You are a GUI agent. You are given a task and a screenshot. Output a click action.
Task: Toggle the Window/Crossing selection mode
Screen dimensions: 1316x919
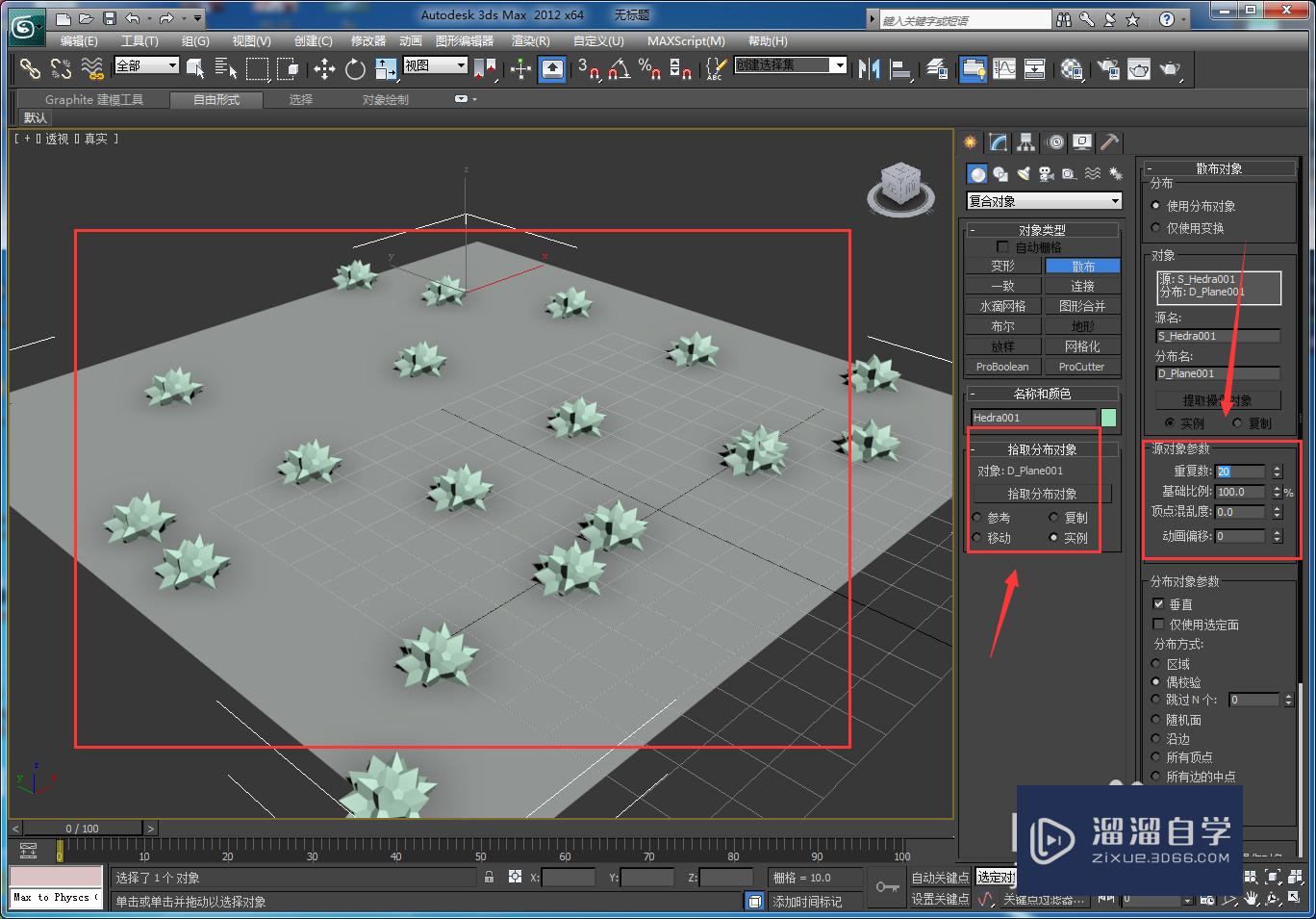[288, 68]
